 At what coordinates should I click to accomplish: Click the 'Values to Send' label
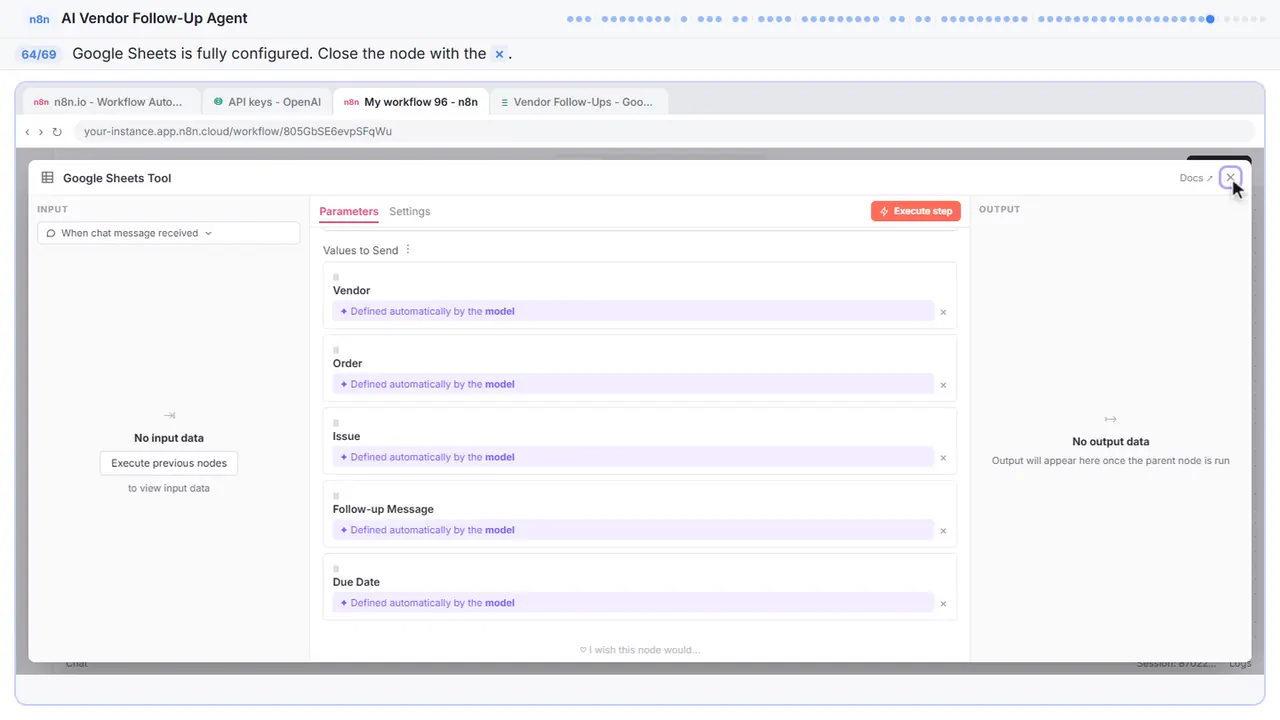pos(360,250)
